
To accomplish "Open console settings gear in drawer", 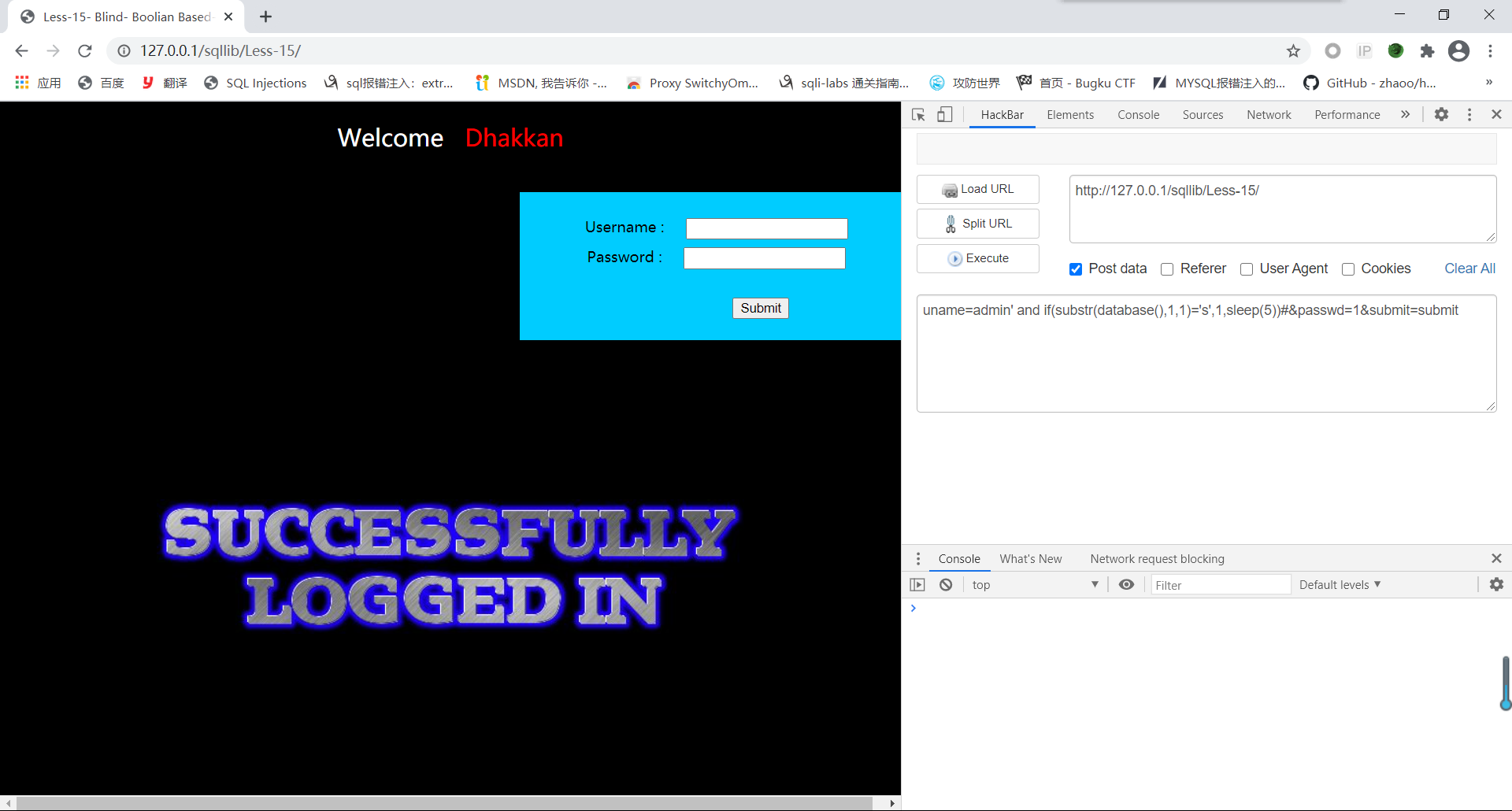I will click(x=1496, y=584).
